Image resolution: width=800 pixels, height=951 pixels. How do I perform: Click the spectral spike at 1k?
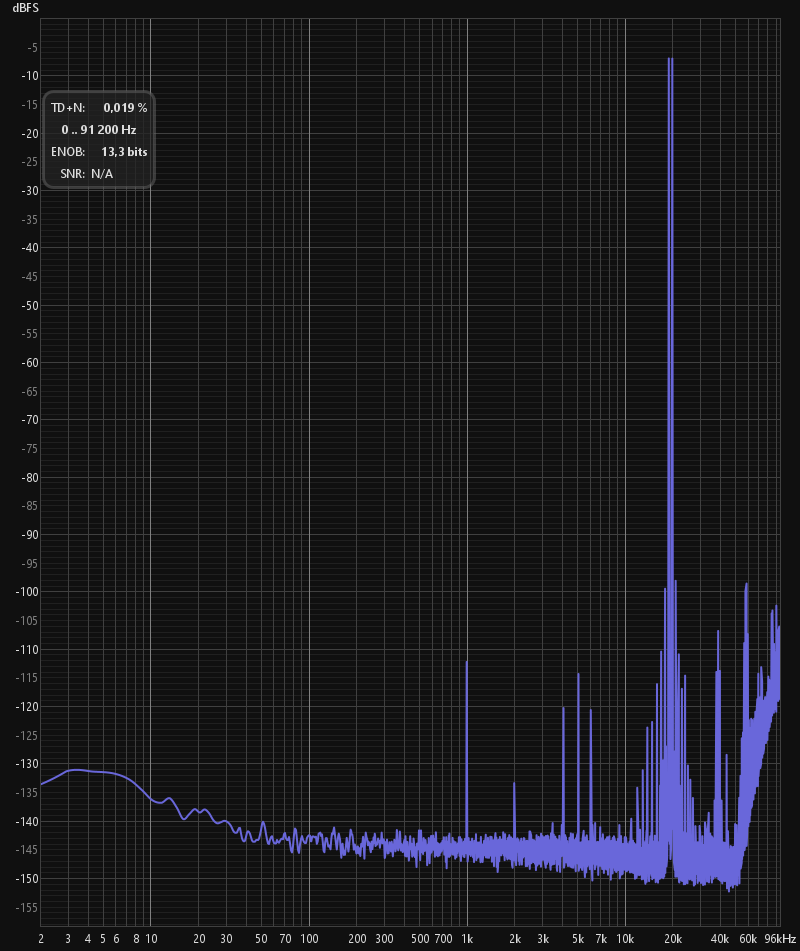466,749
